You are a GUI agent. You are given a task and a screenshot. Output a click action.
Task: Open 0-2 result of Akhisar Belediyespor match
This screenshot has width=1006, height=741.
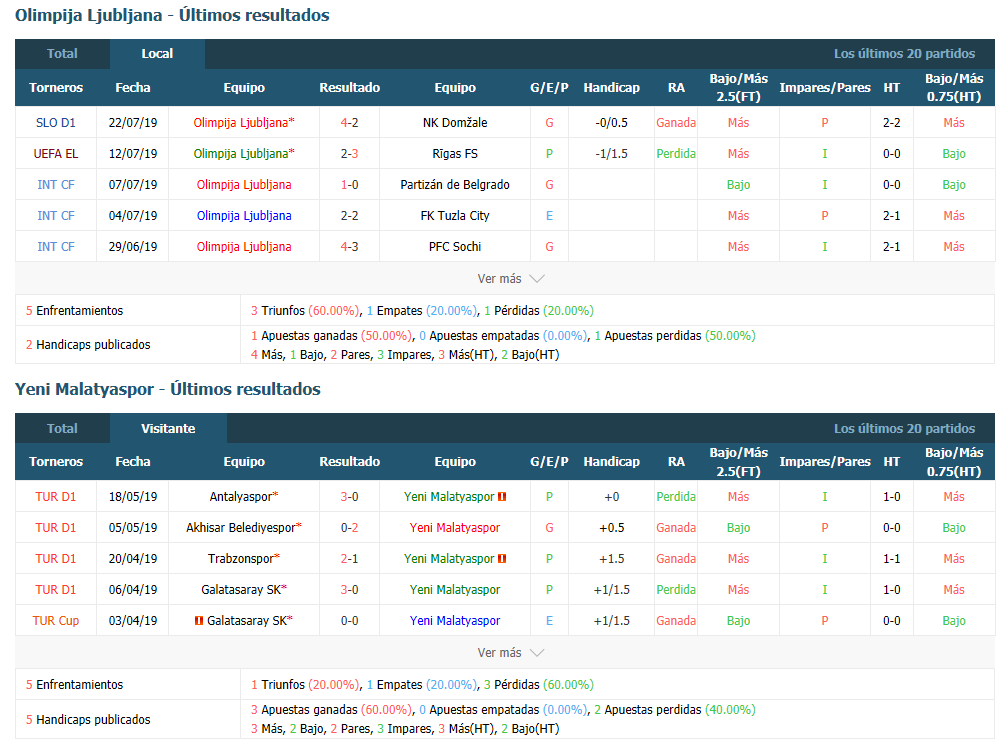pos(350,527)
